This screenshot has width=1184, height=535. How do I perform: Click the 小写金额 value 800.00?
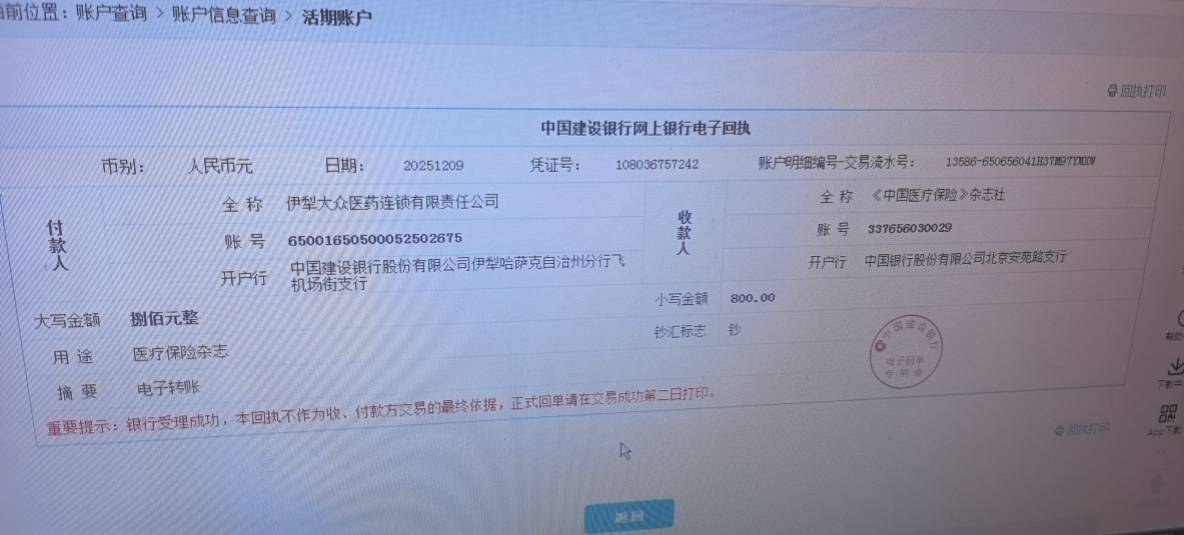752,298
